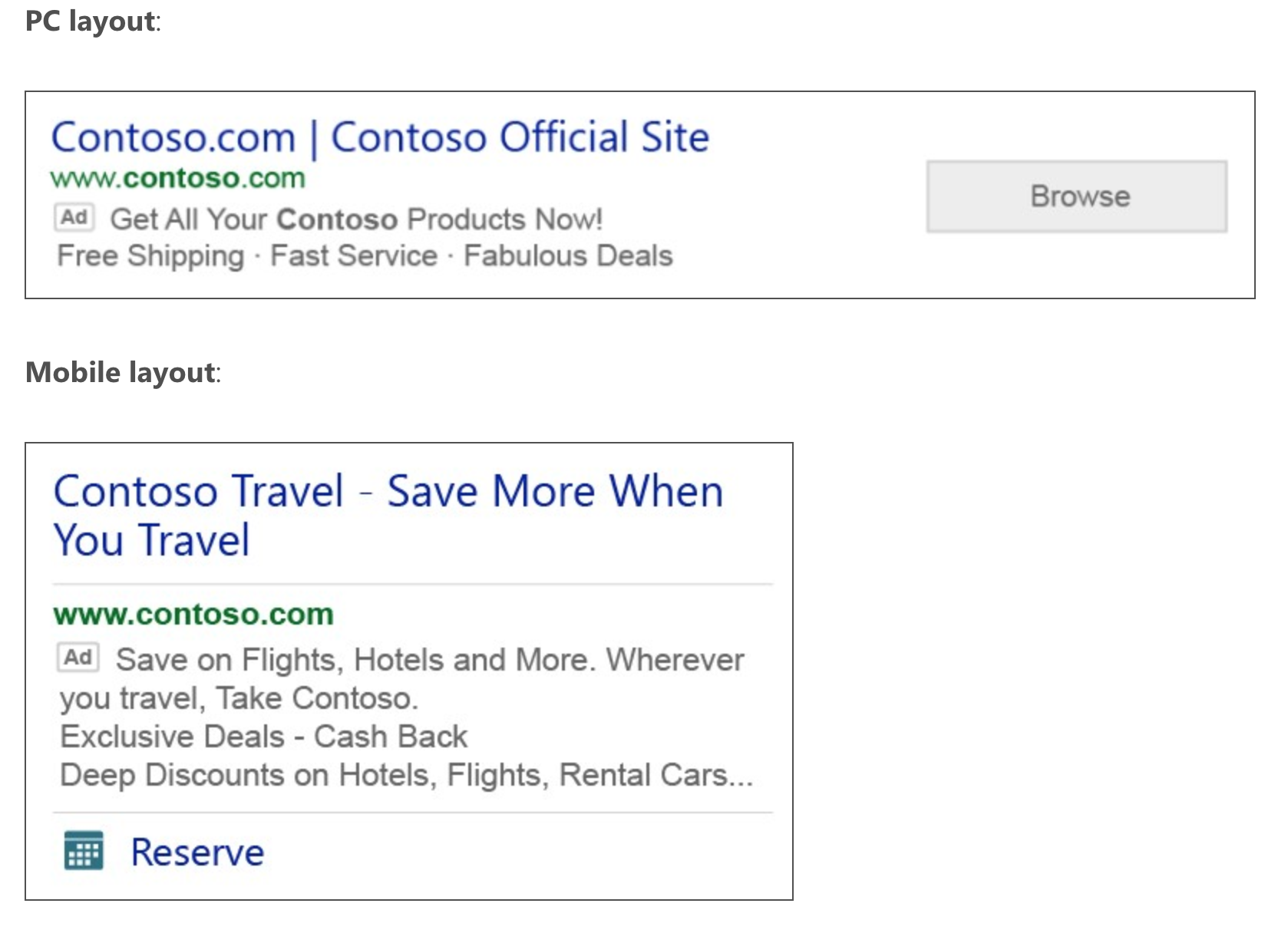Screen dimensions: 1288x933
Task: Click the Reserve action link
Action: pos(197,852)
